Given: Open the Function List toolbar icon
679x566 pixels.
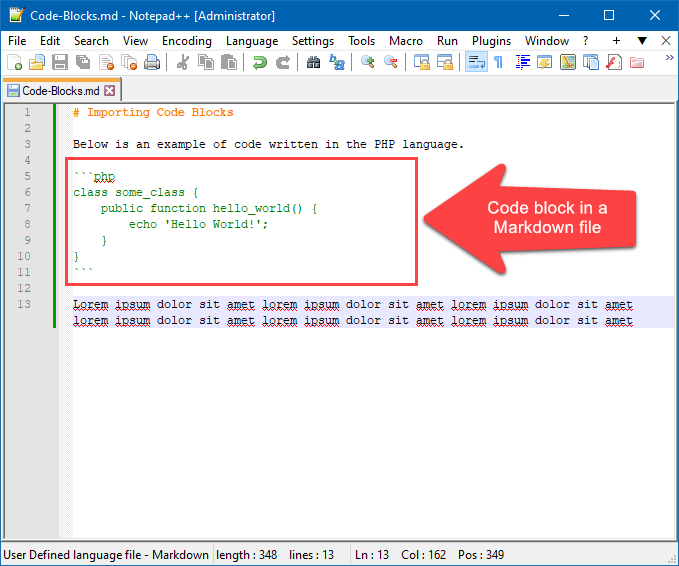Looking at the screenshot, I should click(614, 62).
